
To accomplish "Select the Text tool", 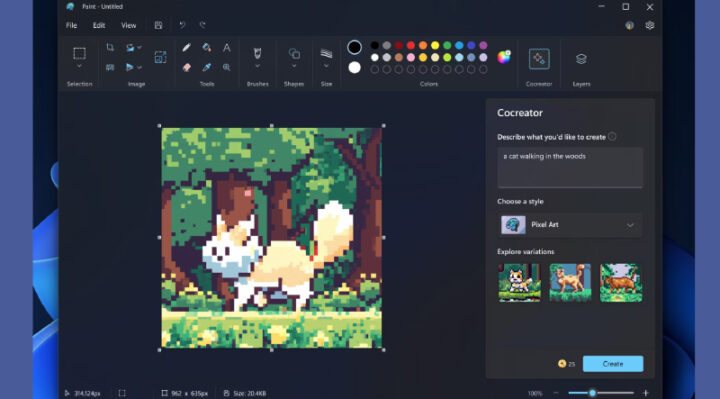I will click(227, 47).
